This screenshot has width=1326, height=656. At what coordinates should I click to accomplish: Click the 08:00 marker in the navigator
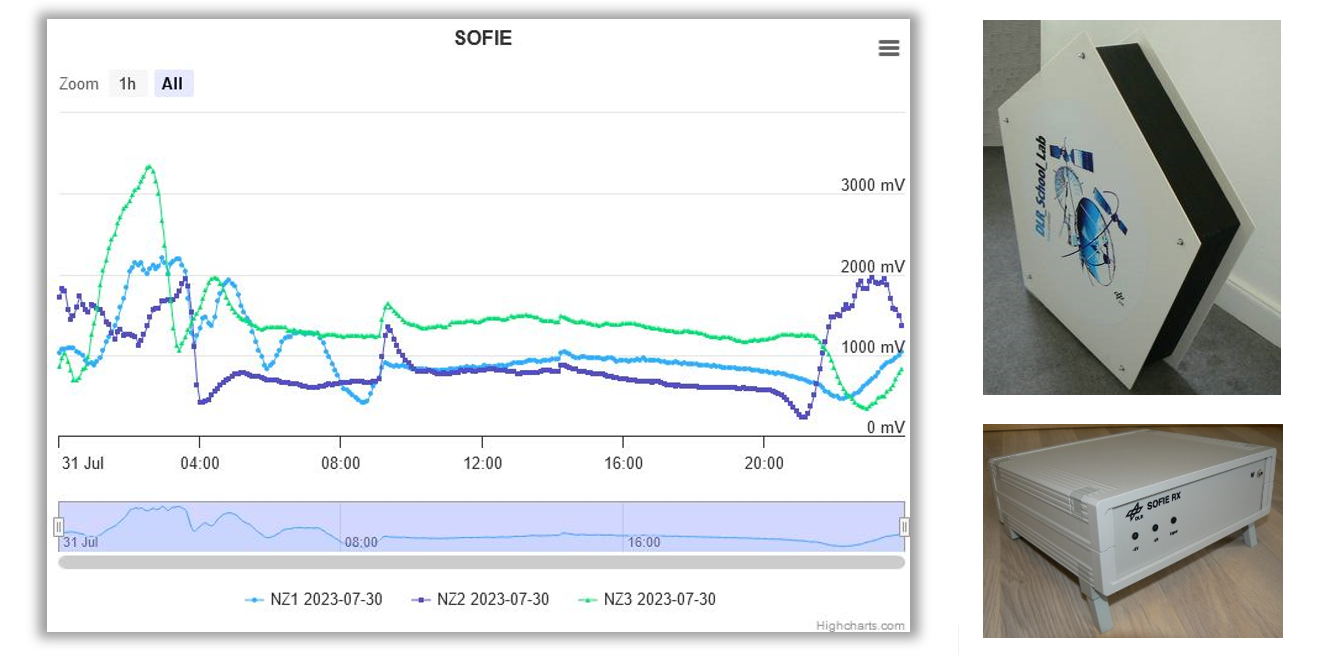click(361, 543)
